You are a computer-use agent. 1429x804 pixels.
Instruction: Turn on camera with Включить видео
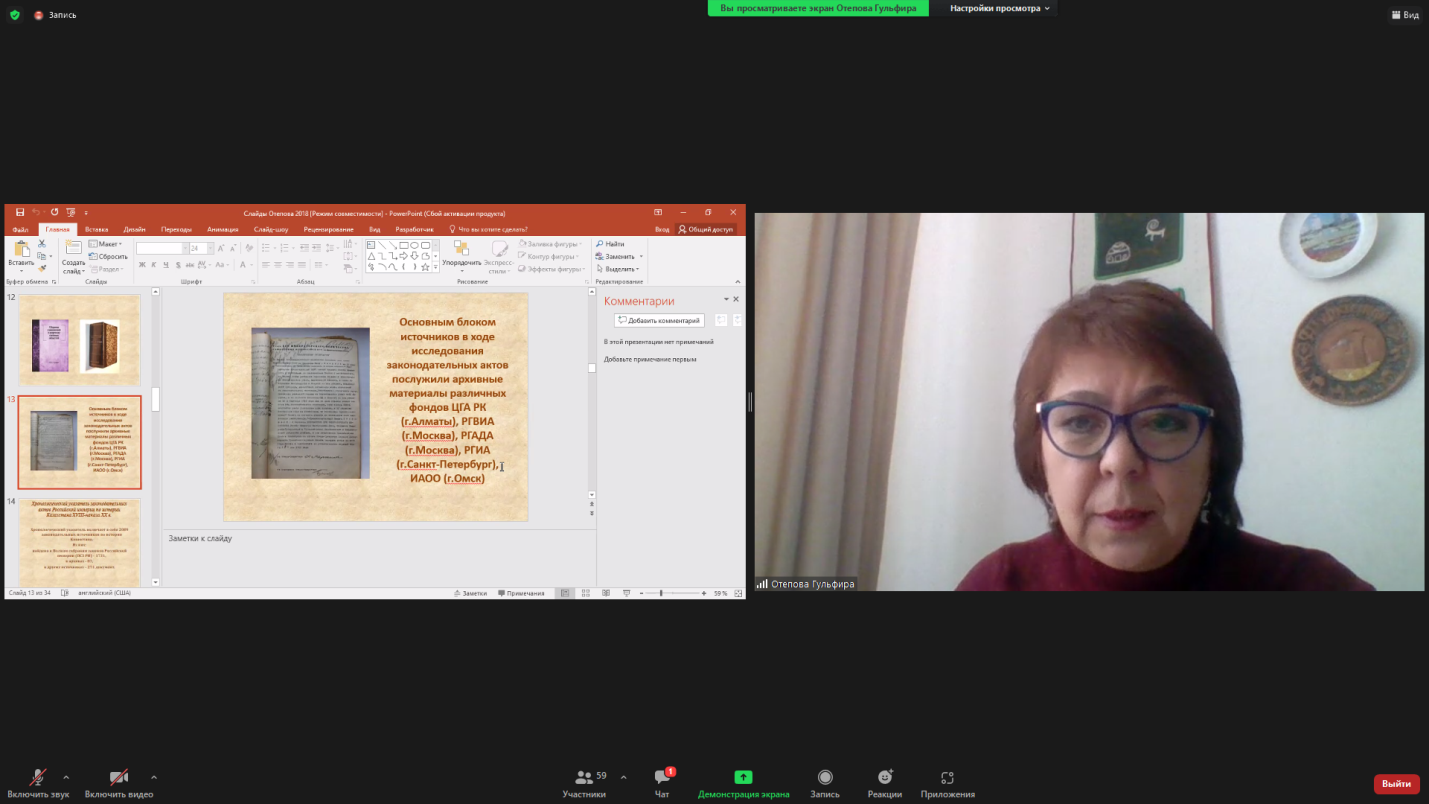point(118,783)
